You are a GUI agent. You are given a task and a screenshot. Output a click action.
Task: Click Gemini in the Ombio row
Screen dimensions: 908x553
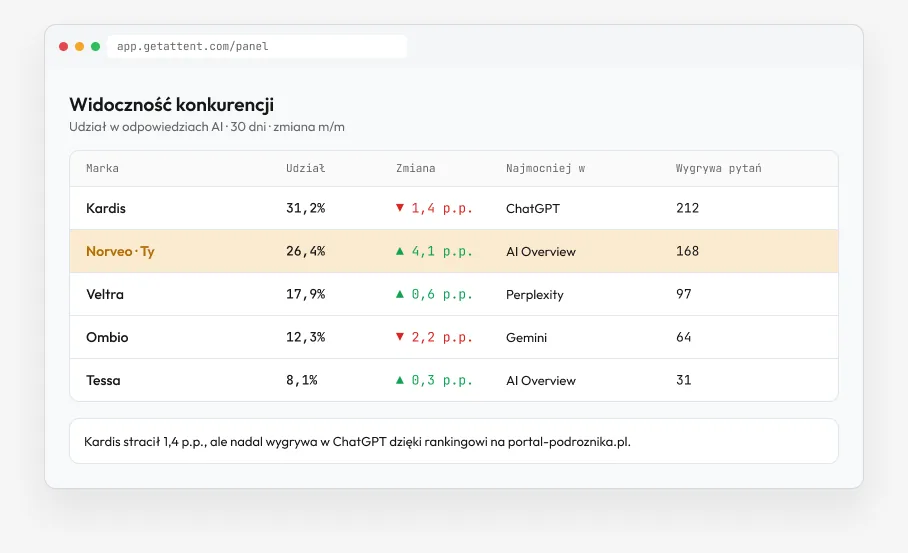click(x=526, y=338)
